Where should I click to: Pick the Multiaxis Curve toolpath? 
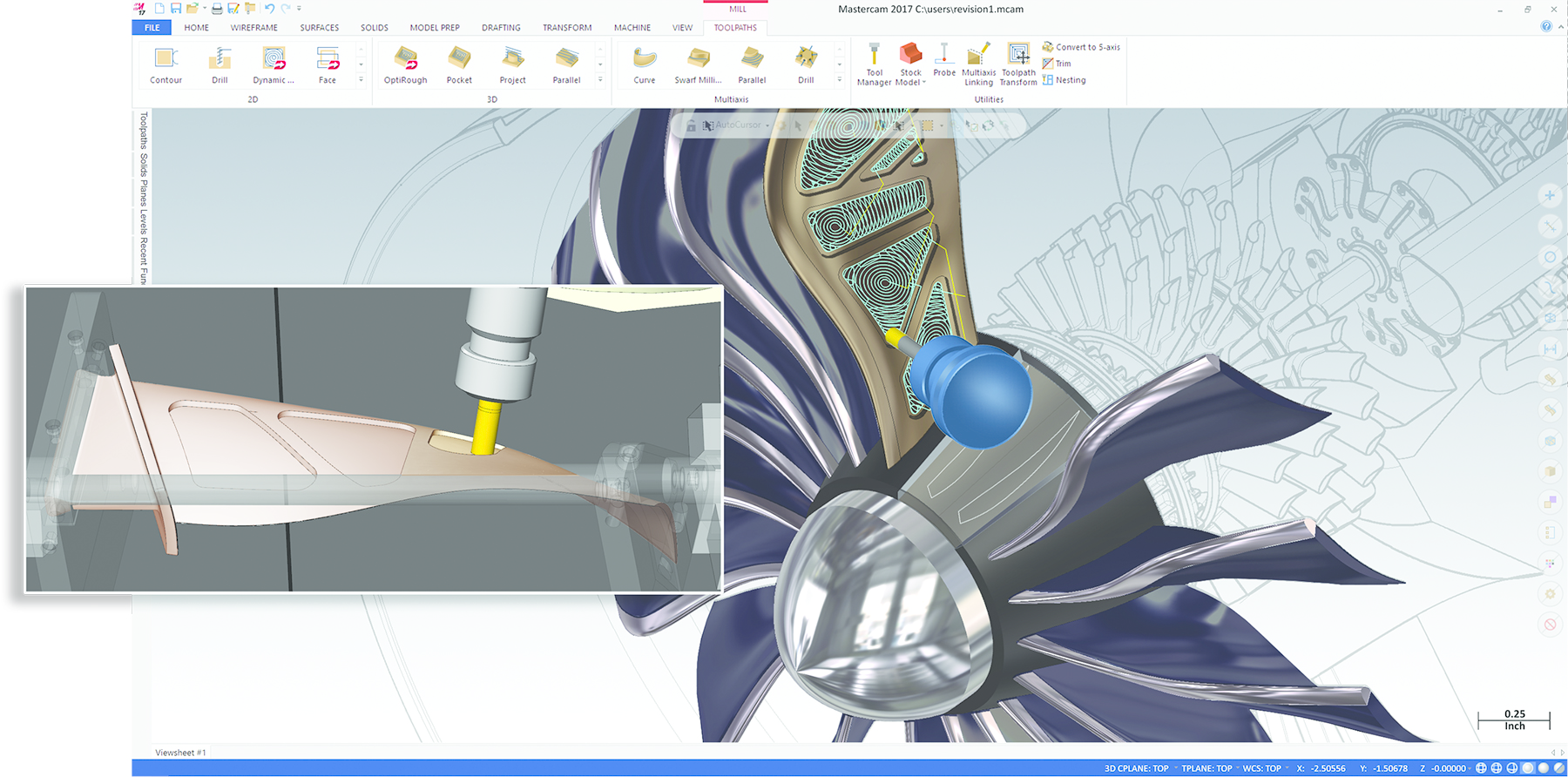[645, 66]
